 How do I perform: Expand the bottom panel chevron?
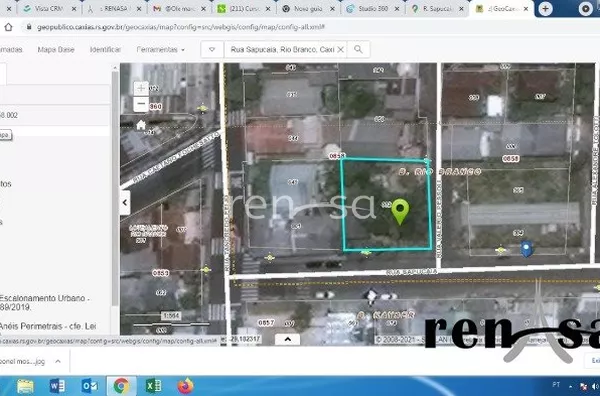click(x=287, y=339)
